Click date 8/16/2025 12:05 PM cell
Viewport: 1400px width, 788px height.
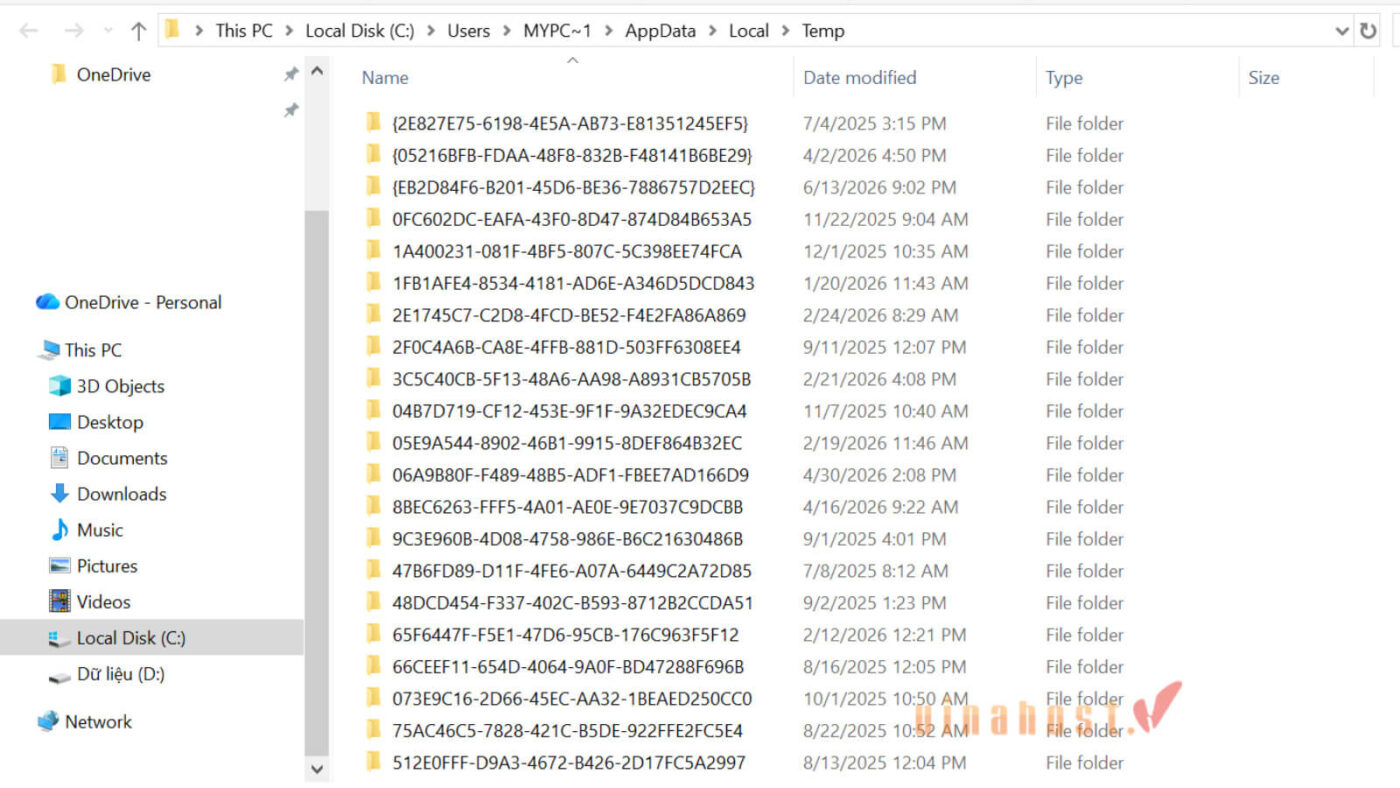tap(885, 667)
